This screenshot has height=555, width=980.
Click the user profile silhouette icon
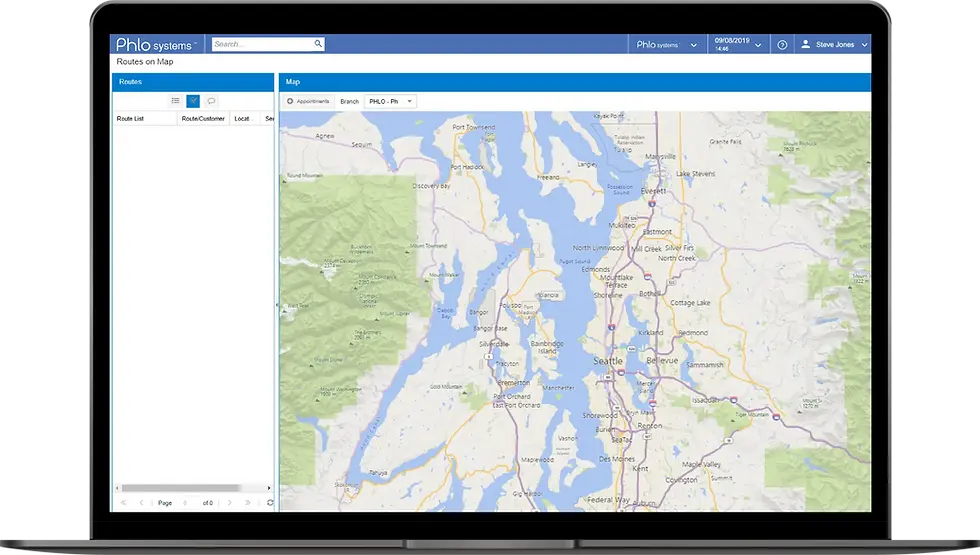(x=806, y=44)
